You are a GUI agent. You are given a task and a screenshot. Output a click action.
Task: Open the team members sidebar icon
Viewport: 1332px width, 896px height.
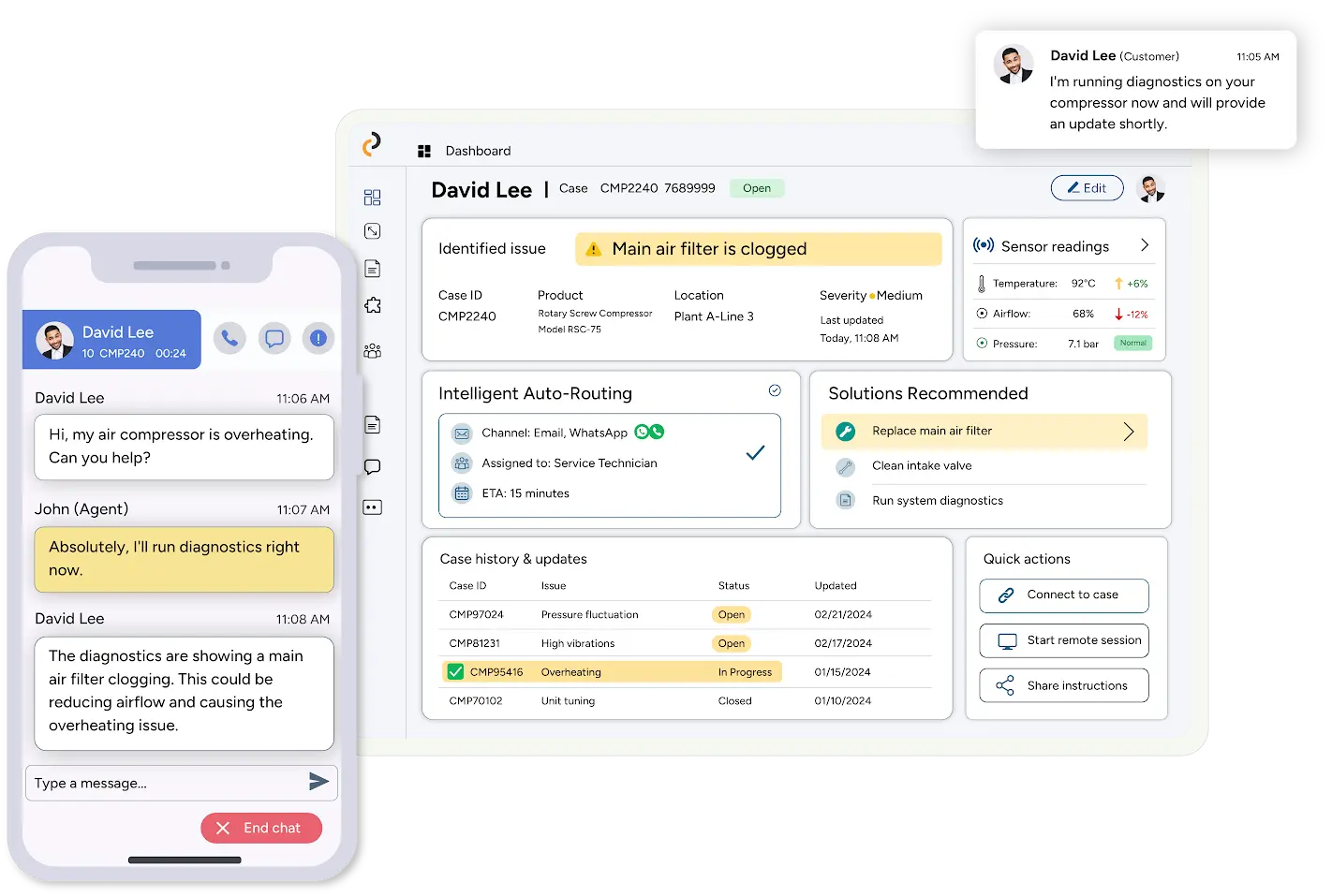click(373, 351)
